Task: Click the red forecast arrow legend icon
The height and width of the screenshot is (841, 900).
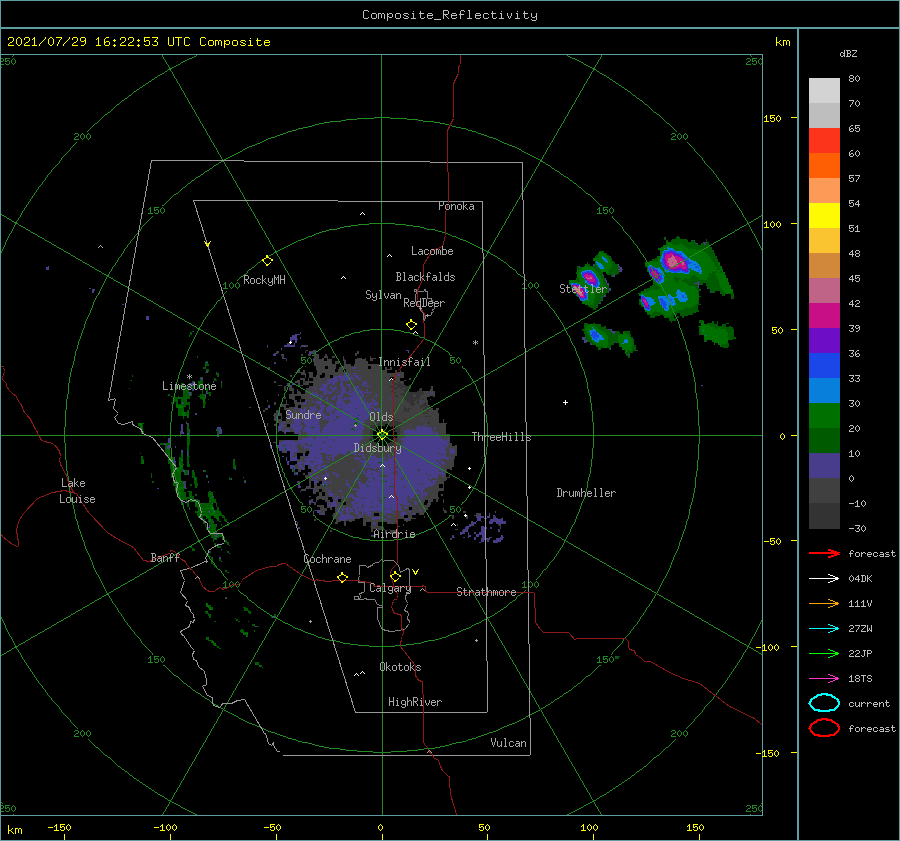Action: click(824, 553)
